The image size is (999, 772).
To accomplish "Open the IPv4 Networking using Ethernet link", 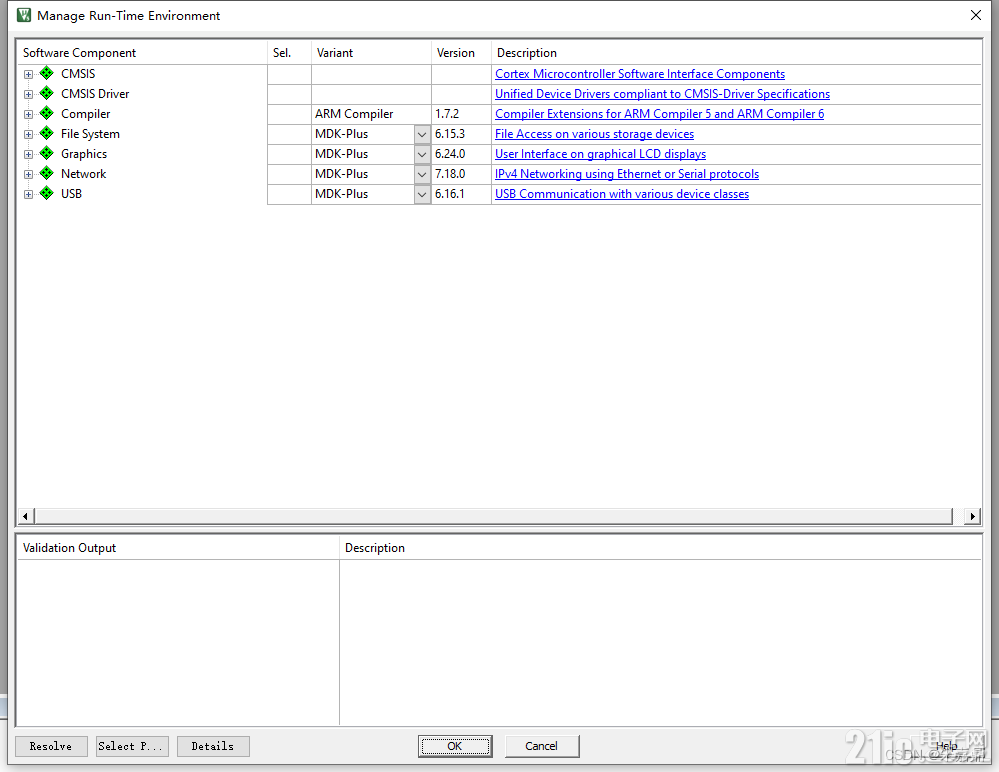I will coord(627,174).
